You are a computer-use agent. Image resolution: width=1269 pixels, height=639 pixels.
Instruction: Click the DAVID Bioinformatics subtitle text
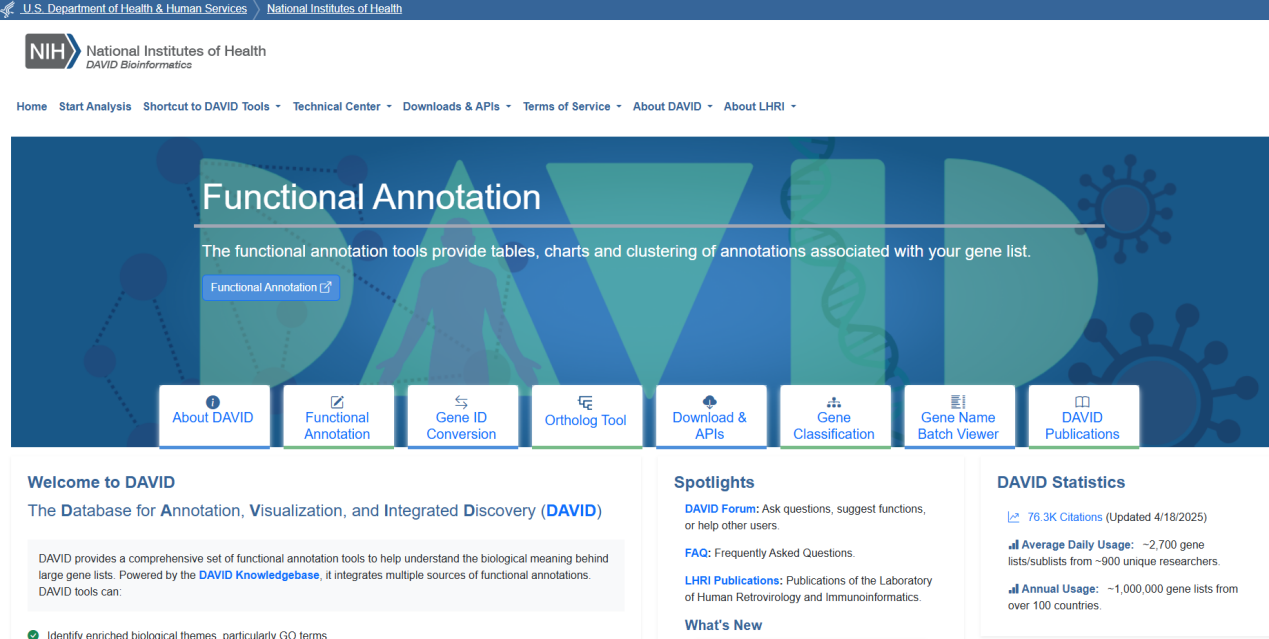pos(139,65)
